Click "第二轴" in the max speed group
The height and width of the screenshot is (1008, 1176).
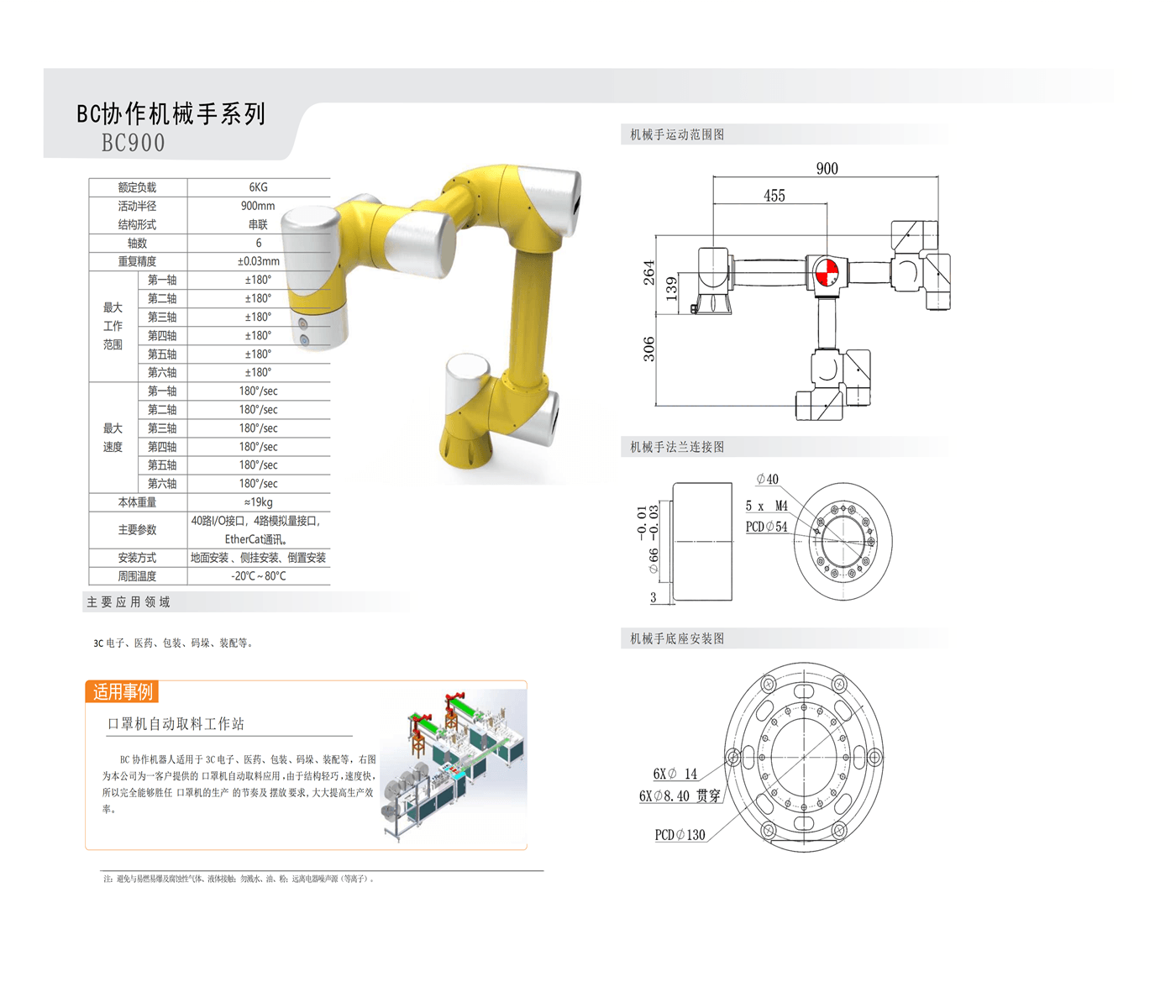(162, 409)
